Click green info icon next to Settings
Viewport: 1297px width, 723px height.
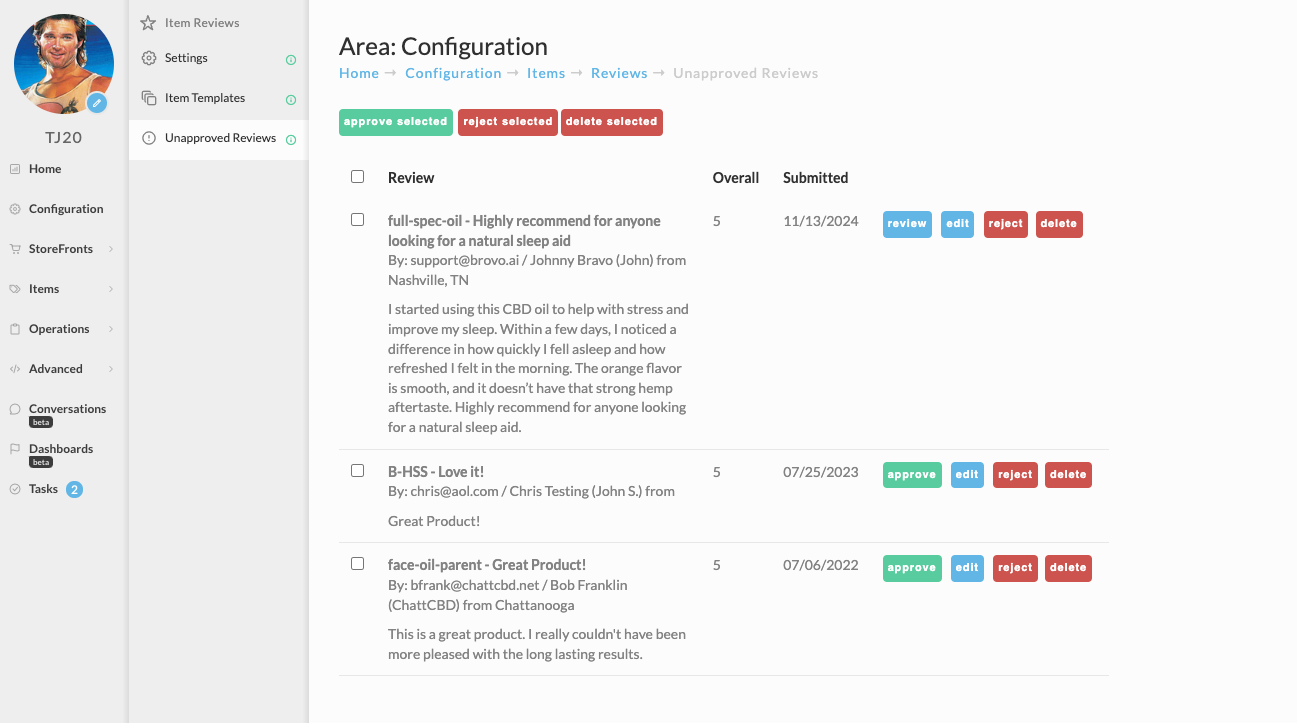(291, 60)
